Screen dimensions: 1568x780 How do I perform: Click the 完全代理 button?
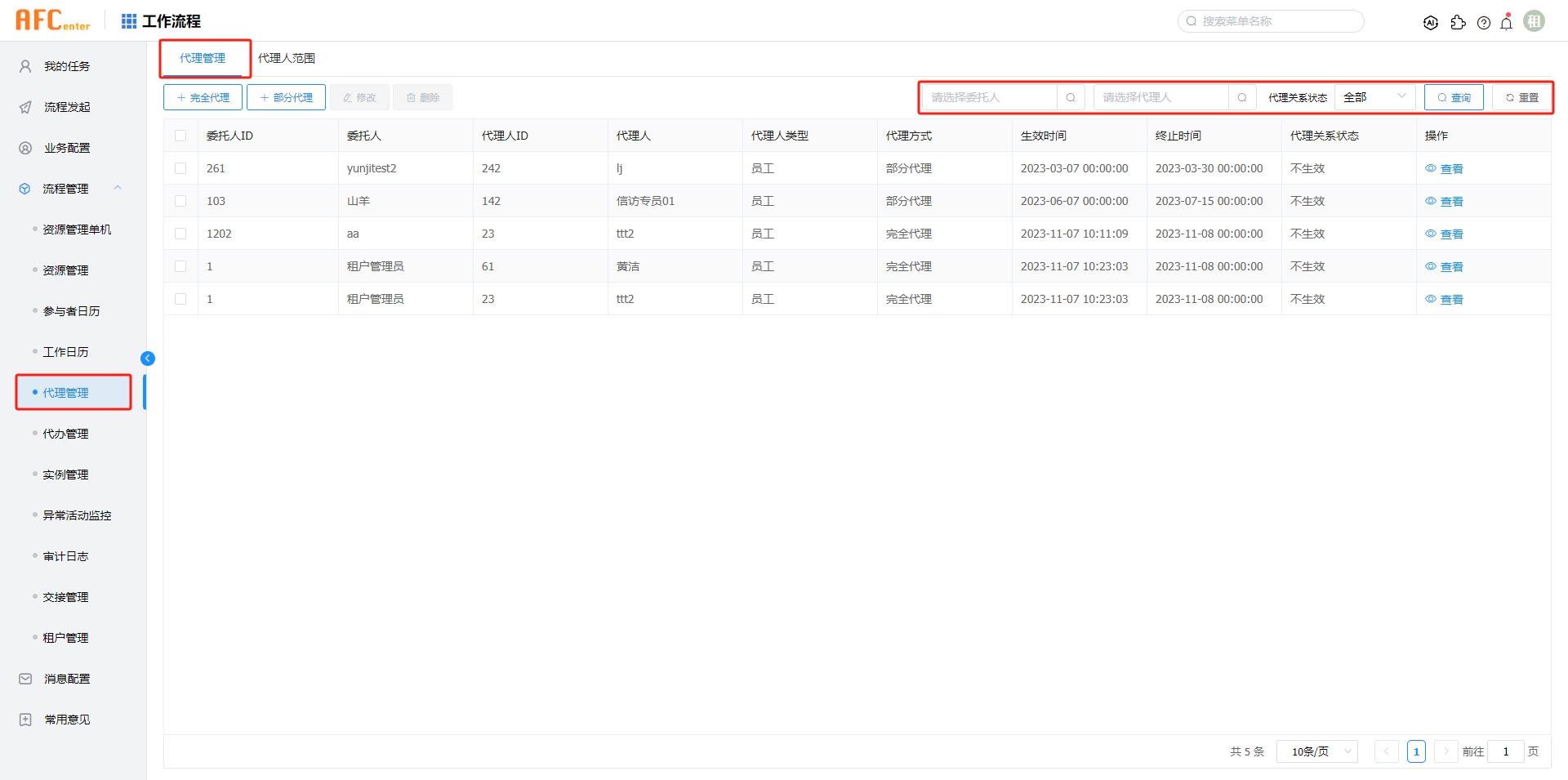pyautogui.click(x=202, y=96)
